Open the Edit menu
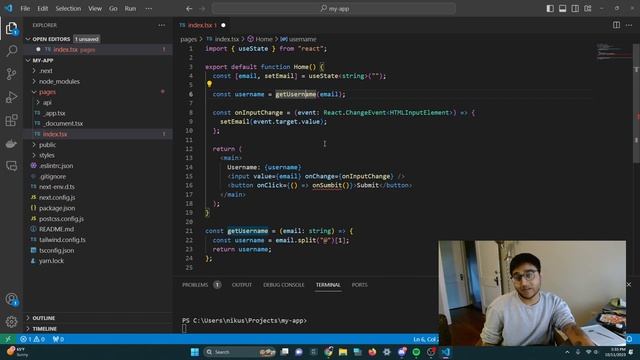Screen dimensions: 640x360 (x=42, y=9)
